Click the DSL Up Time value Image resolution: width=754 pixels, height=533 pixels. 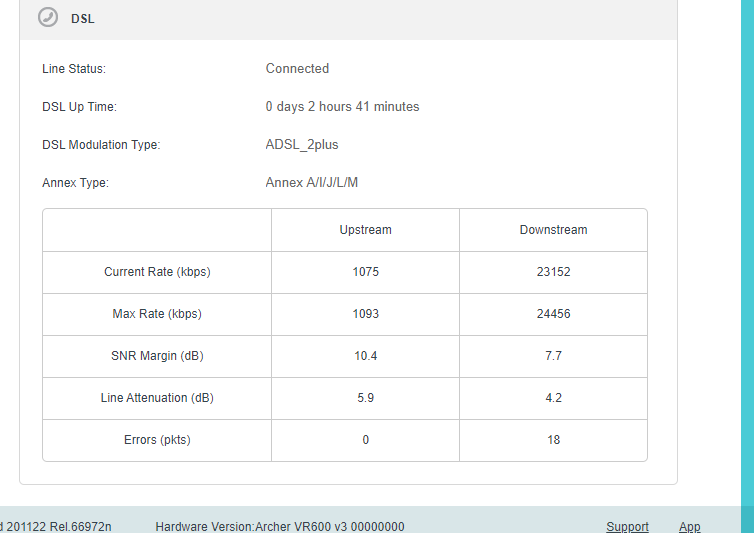click(x=342, y=107)
